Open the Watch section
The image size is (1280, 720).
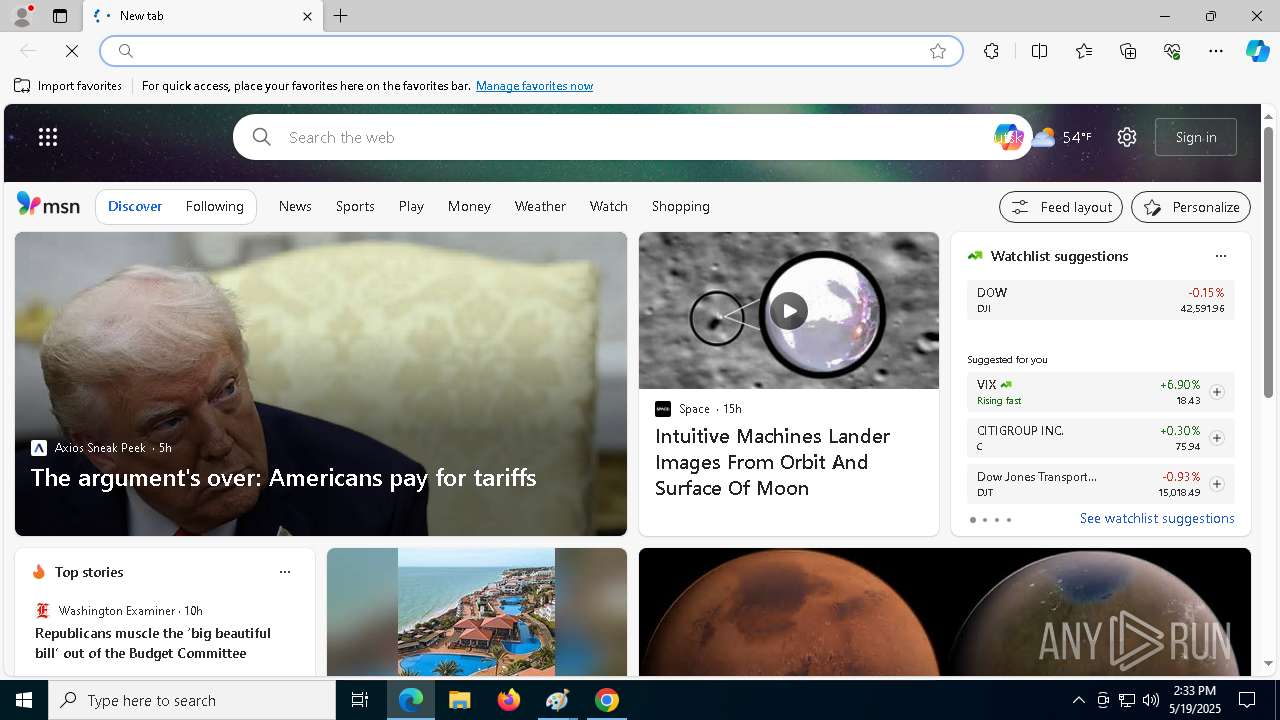coord(609,206)
